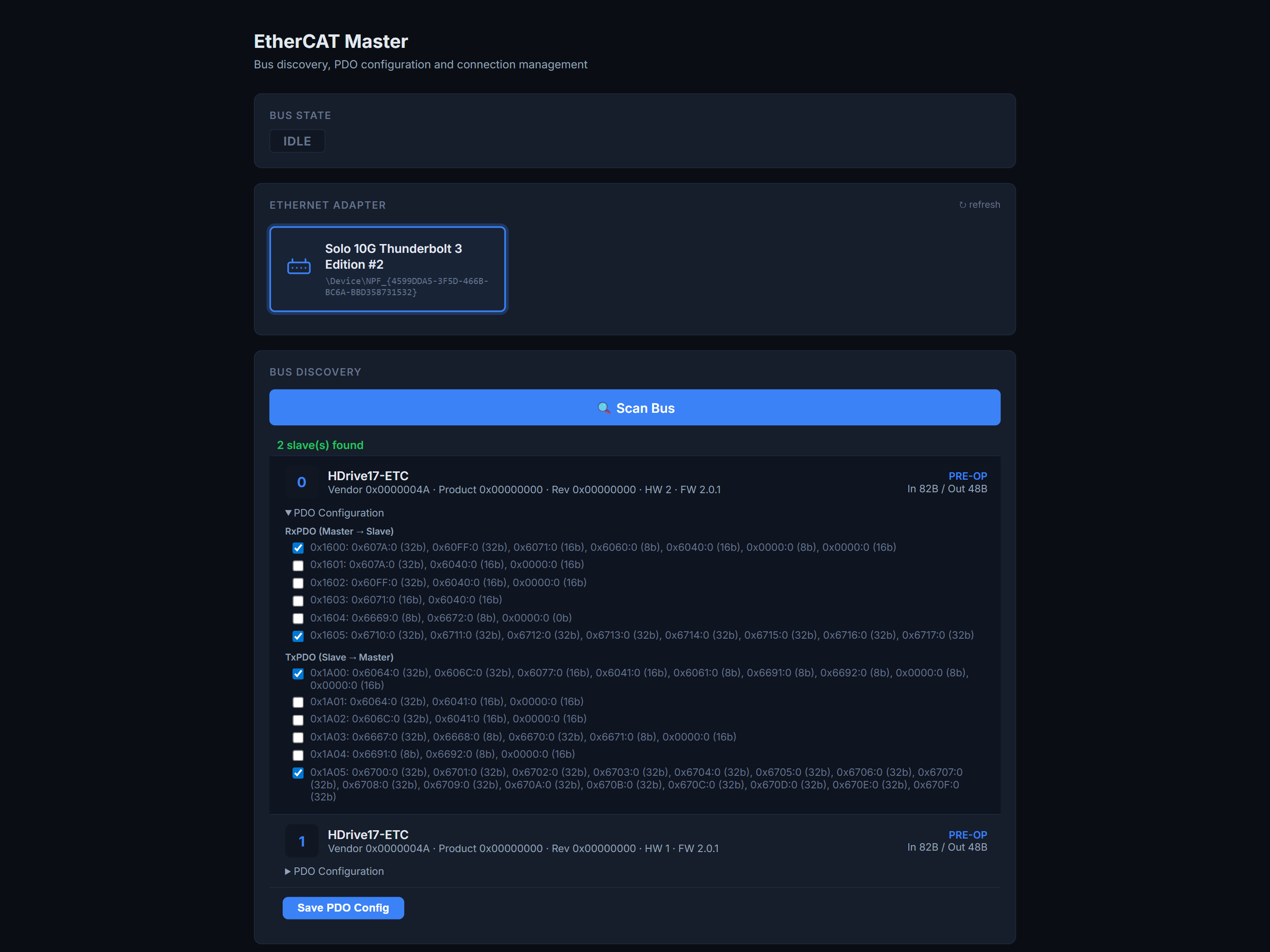Enable the 0x1A01 TxPDO checkbox

pos(298,702)
